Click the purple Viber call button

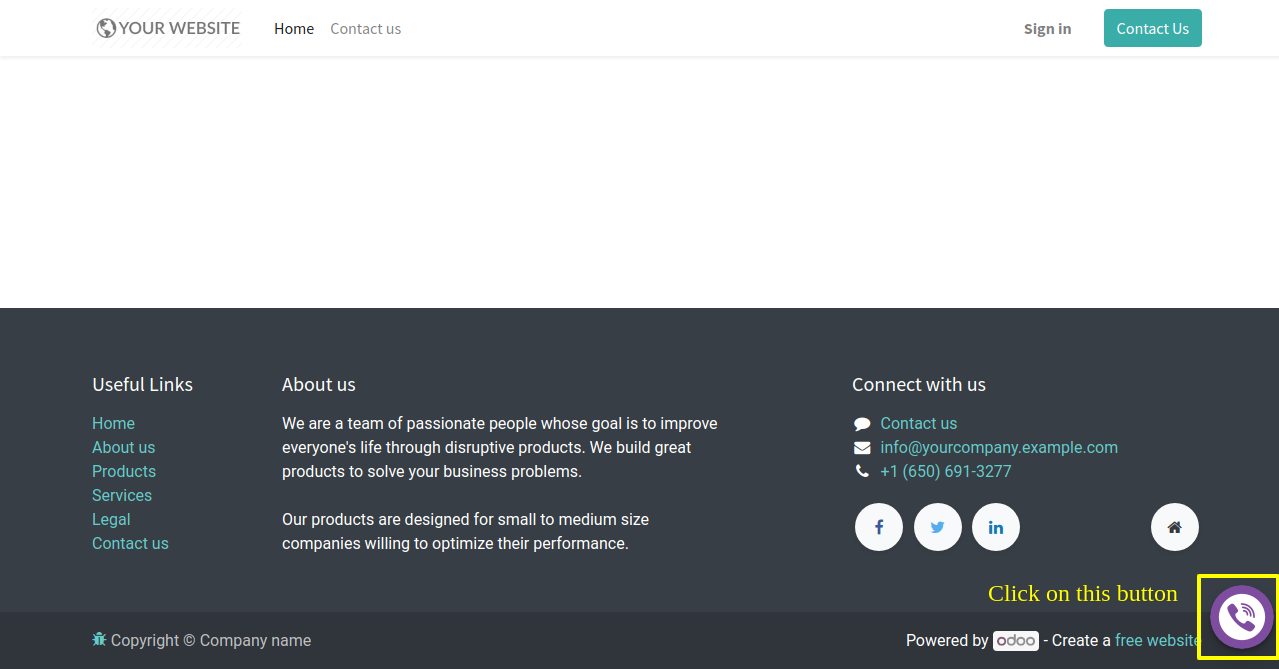pyautogui.click(x=1241, y=617)
